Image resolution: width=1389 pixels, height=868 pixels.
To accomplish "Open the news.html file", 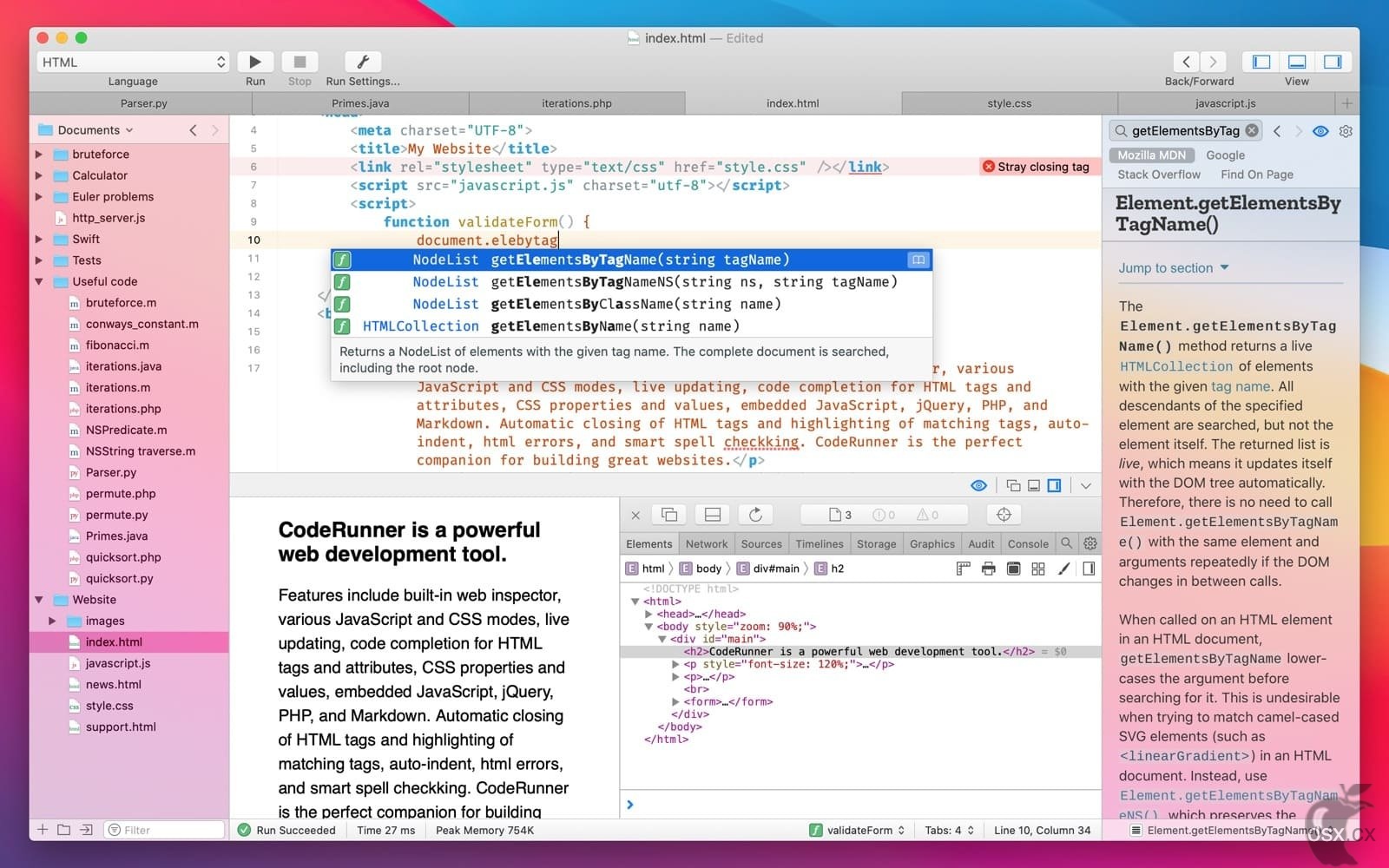I will tap(113, 685).
